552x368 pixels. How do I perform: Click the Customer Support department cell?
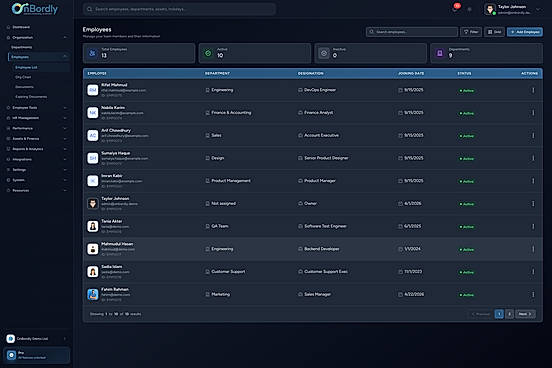click(228, 272)
